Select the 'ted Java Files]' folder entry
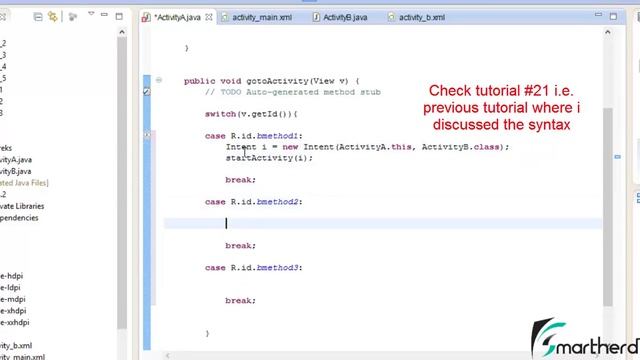The height and width of the screenshot is (360, 640). pyautogui.click(x=24, y=183)
